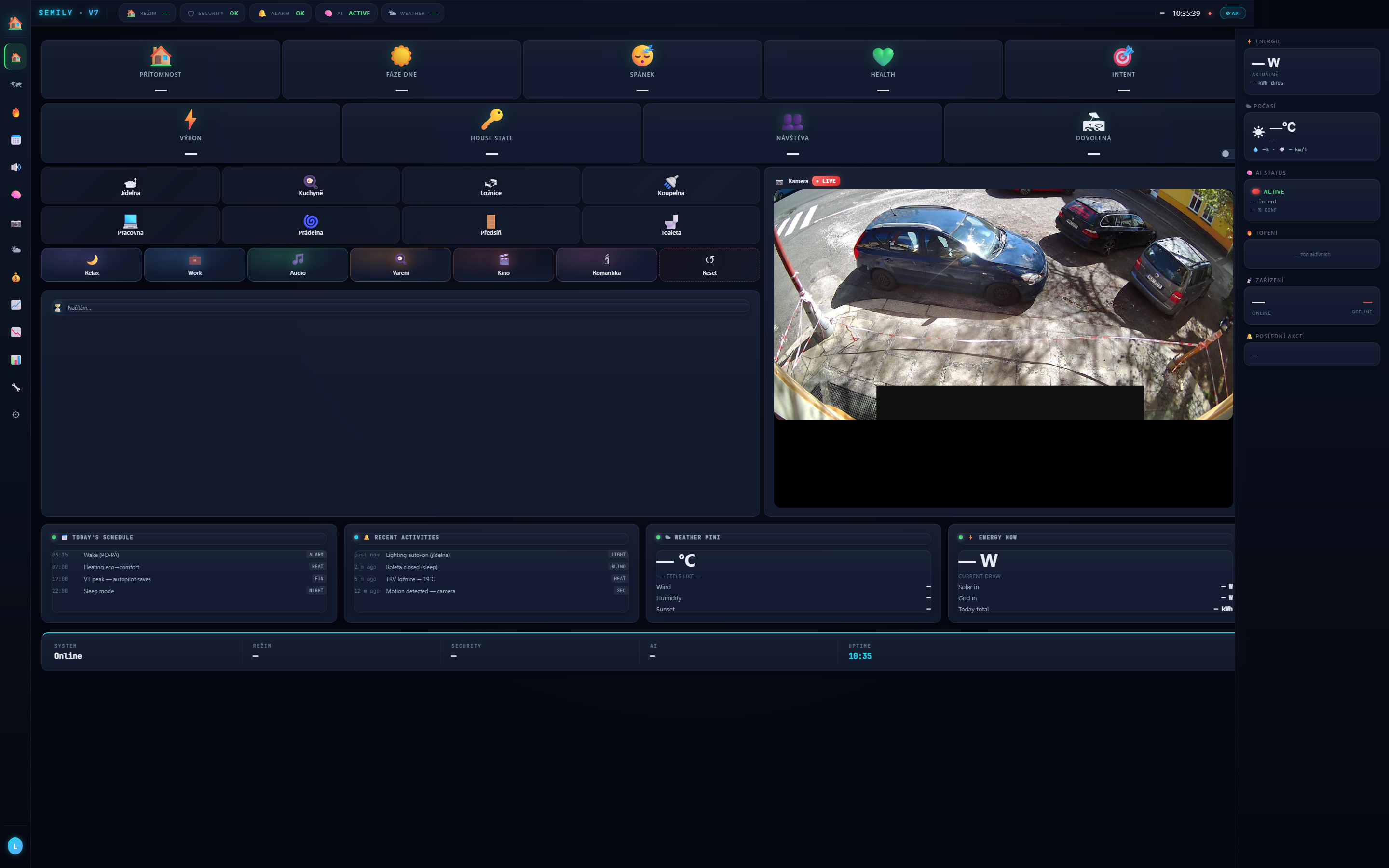Select the Ložnice room tile
The image size is (1389, 868).
click(x=491, y=186)
